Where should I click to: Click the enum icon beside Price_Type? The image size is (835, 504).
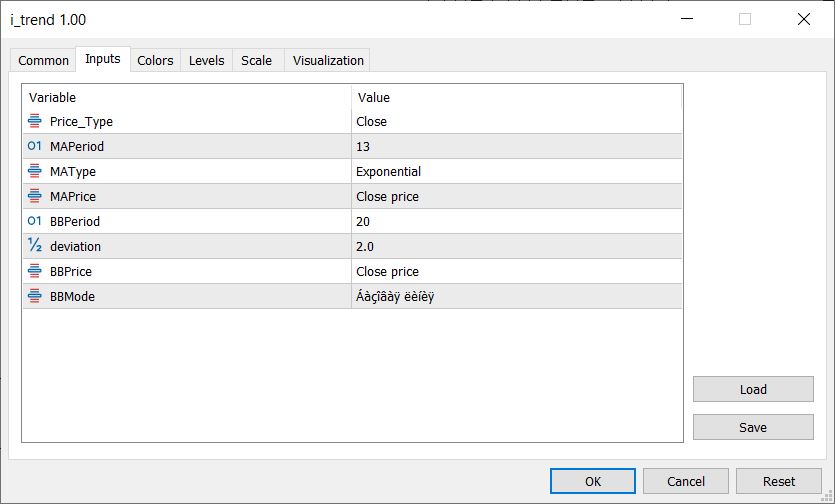35,121
